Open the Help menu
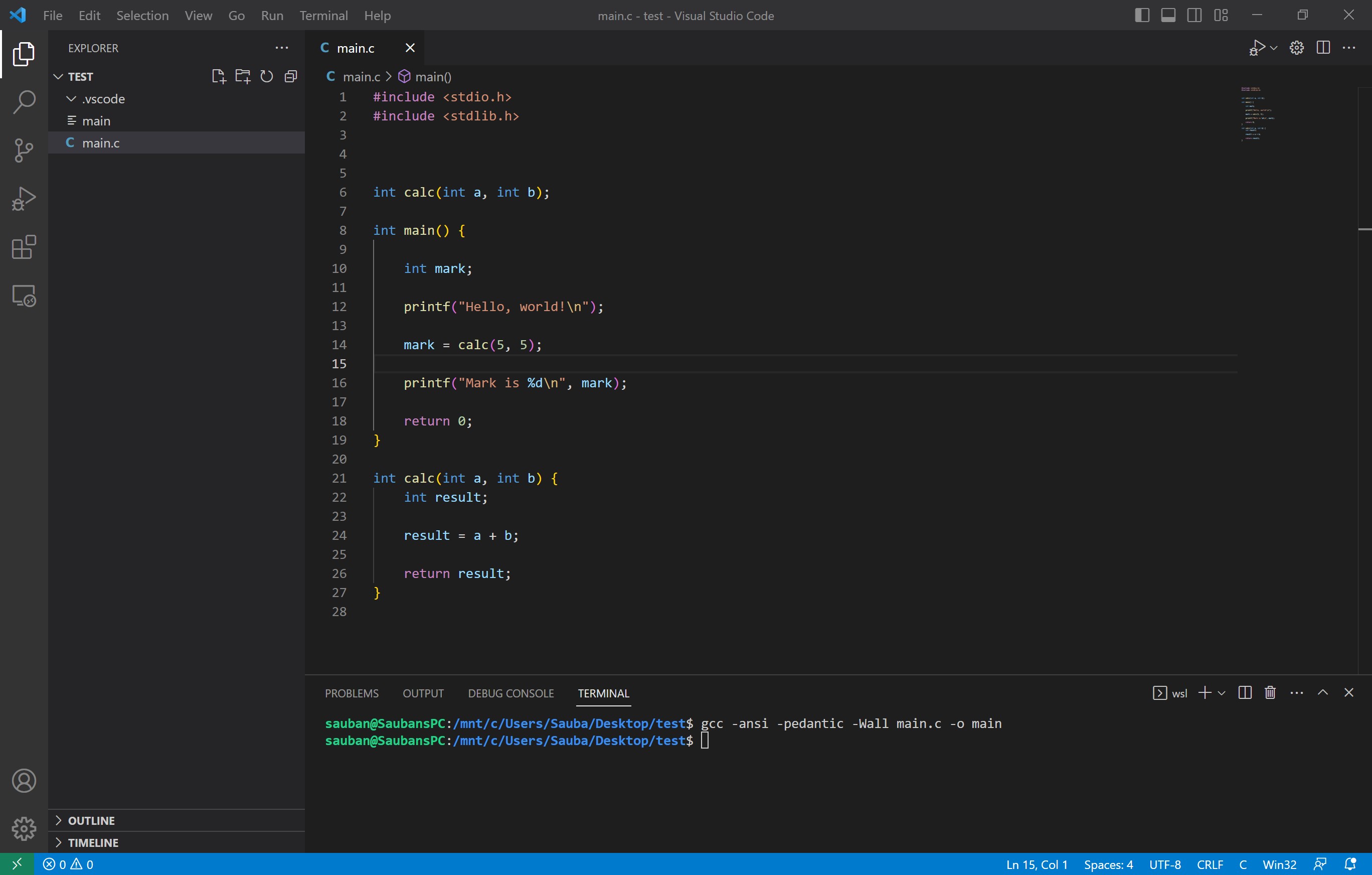Viewport: 1372px width, 875px height. [x=377, y=16]
